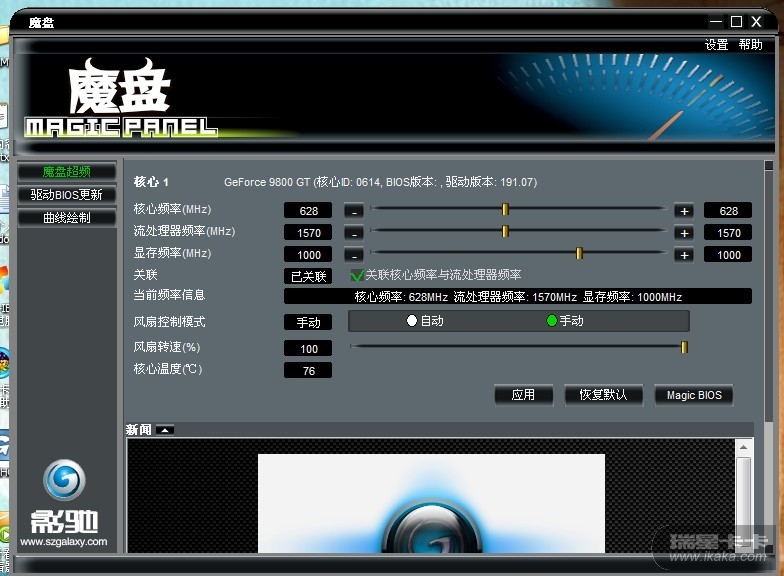
Task: Minimize the 魔盘 window
Action: (x=716, y=22)
